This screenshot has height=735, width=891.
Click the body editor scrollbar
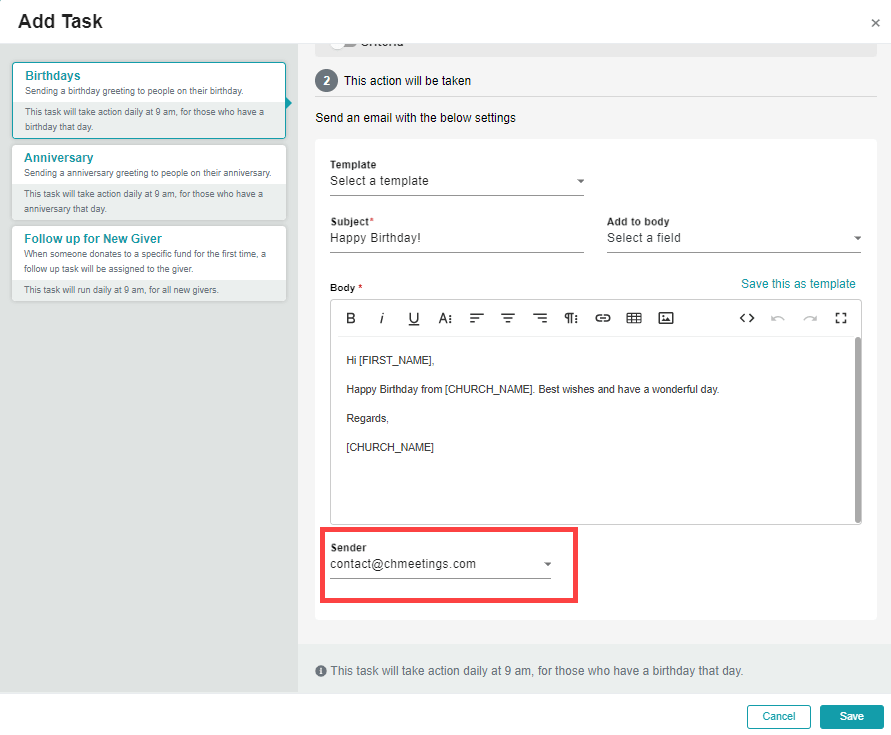click(857, 430)
